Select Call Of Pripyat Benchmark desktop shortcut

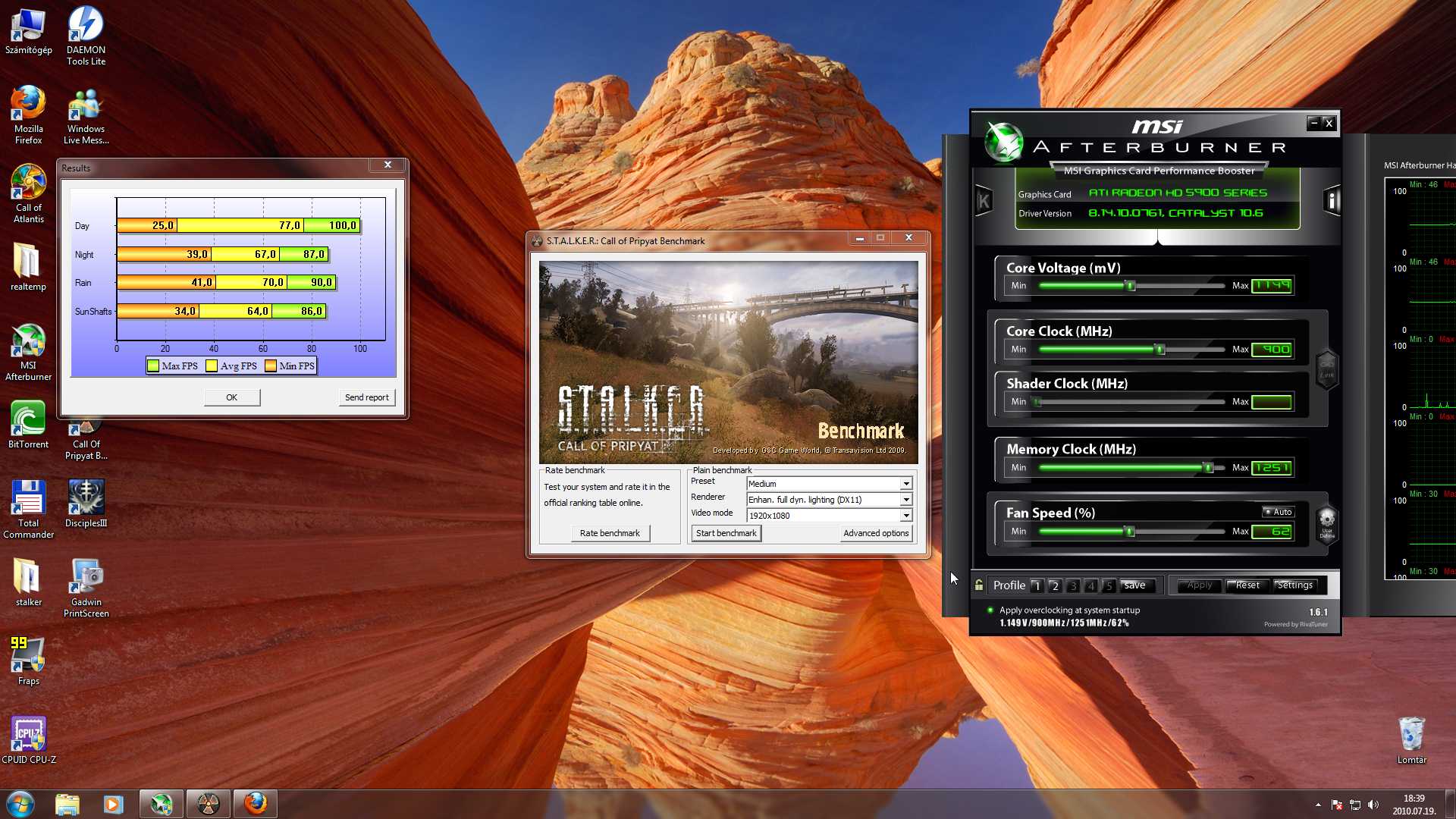tap(86, 440)
